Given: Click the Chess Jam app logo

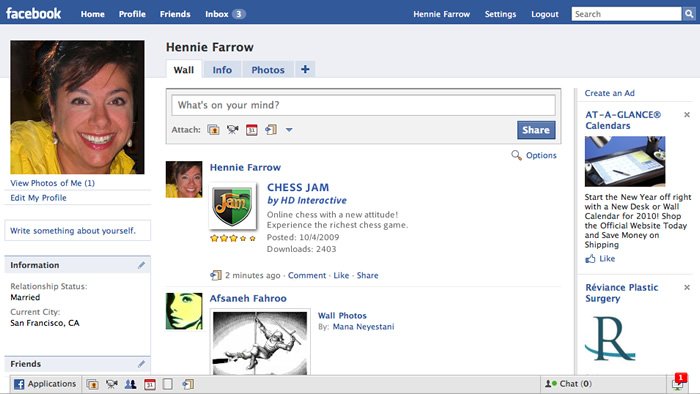Looking at the screenshot, I should (x=233, y=206).
